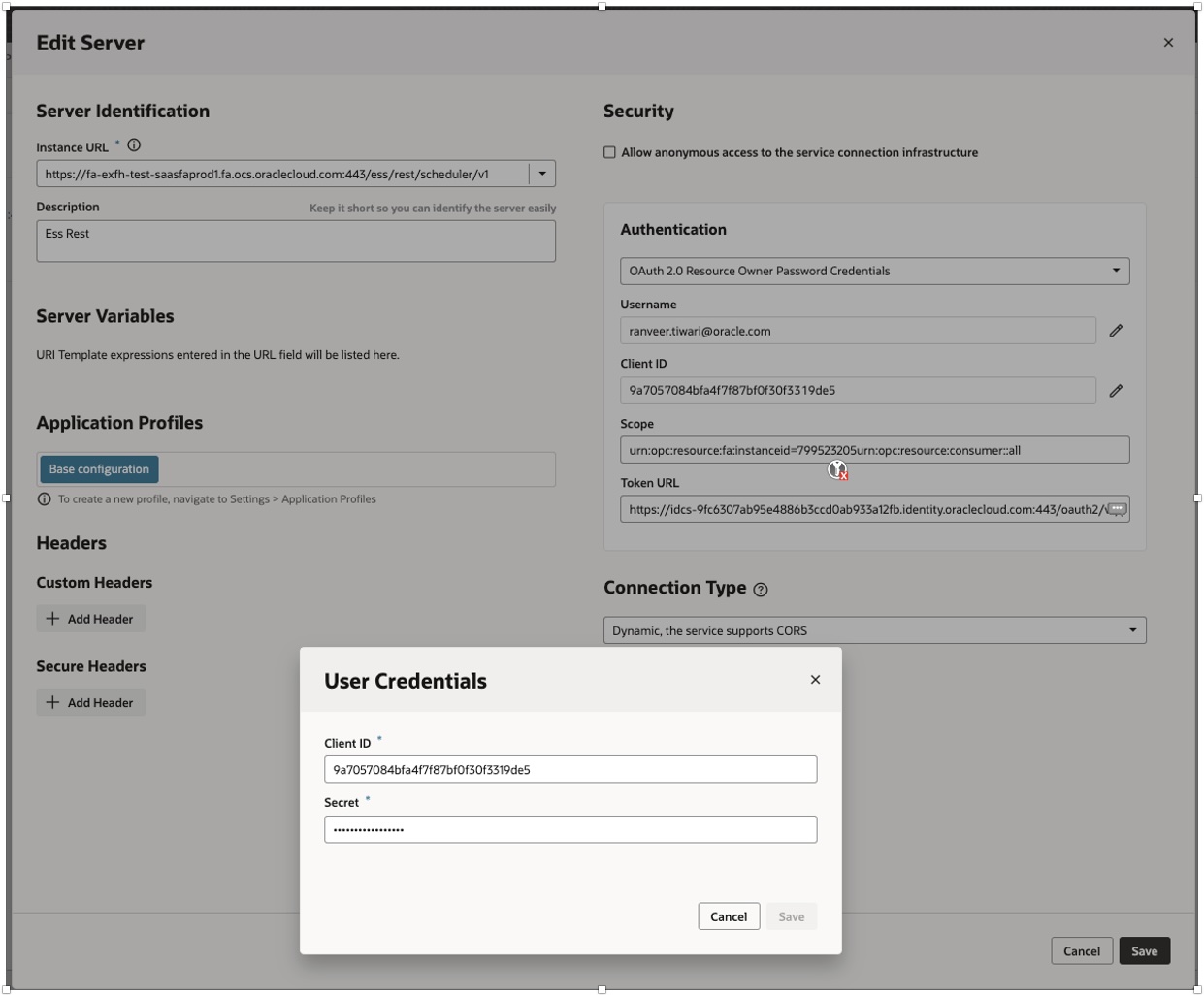
Task: Enable anonymous access checkbox
Action: (609, 152)
